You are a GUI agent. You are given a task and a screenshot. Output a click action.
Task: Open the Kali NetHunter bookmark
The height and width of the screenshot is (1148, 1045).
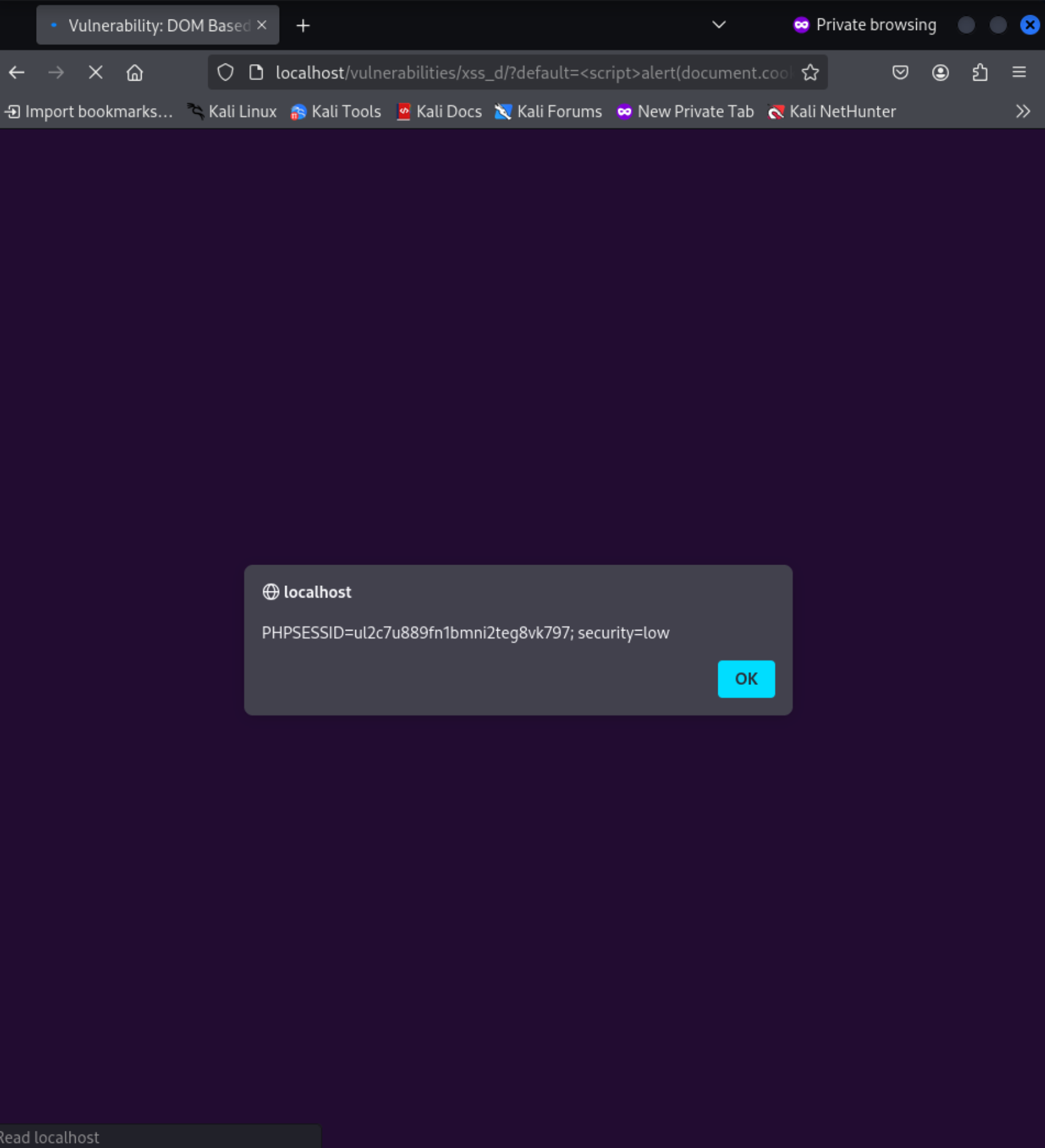click(832, 111)
